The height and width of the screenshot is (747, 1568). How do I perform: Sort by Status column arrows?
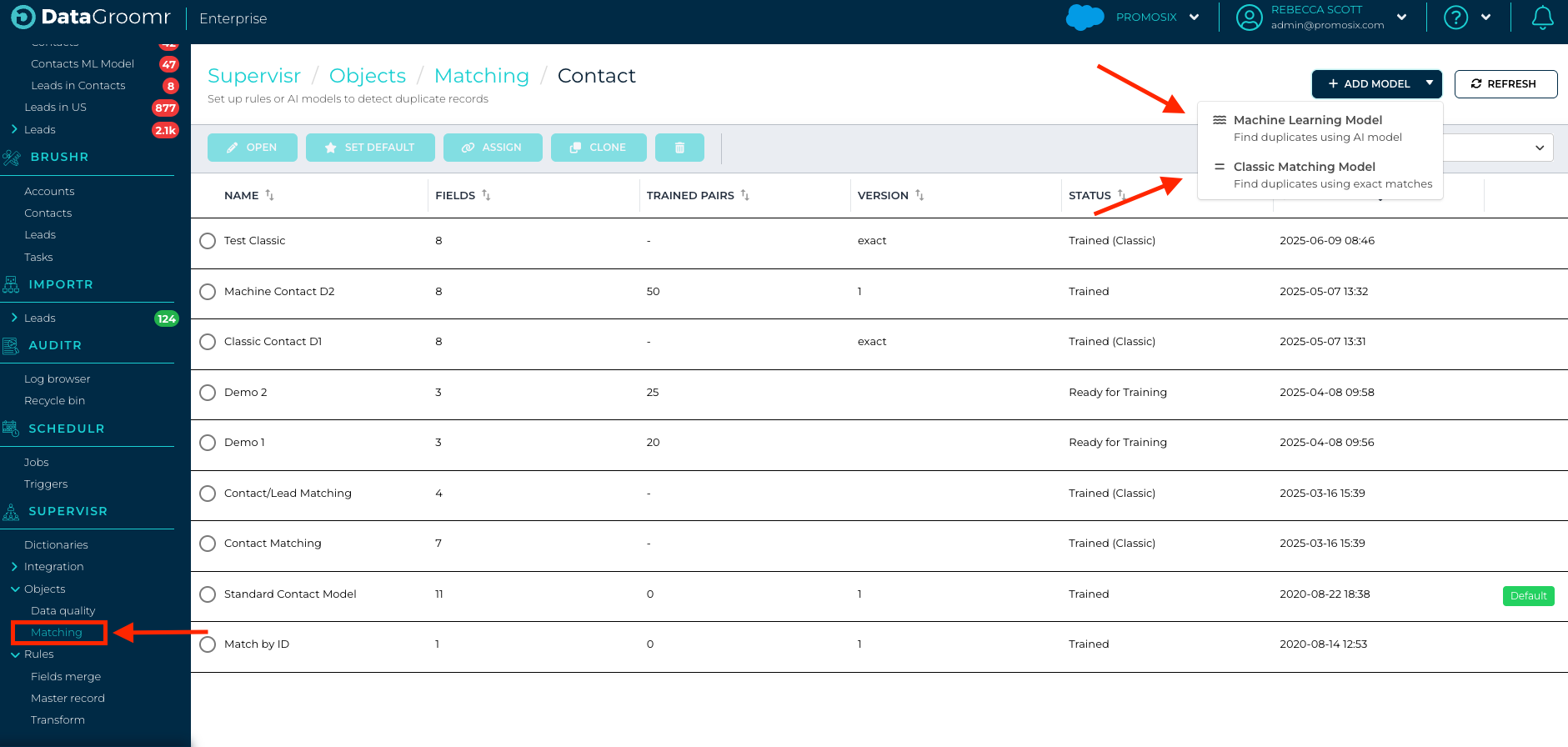click(1122, 195)
